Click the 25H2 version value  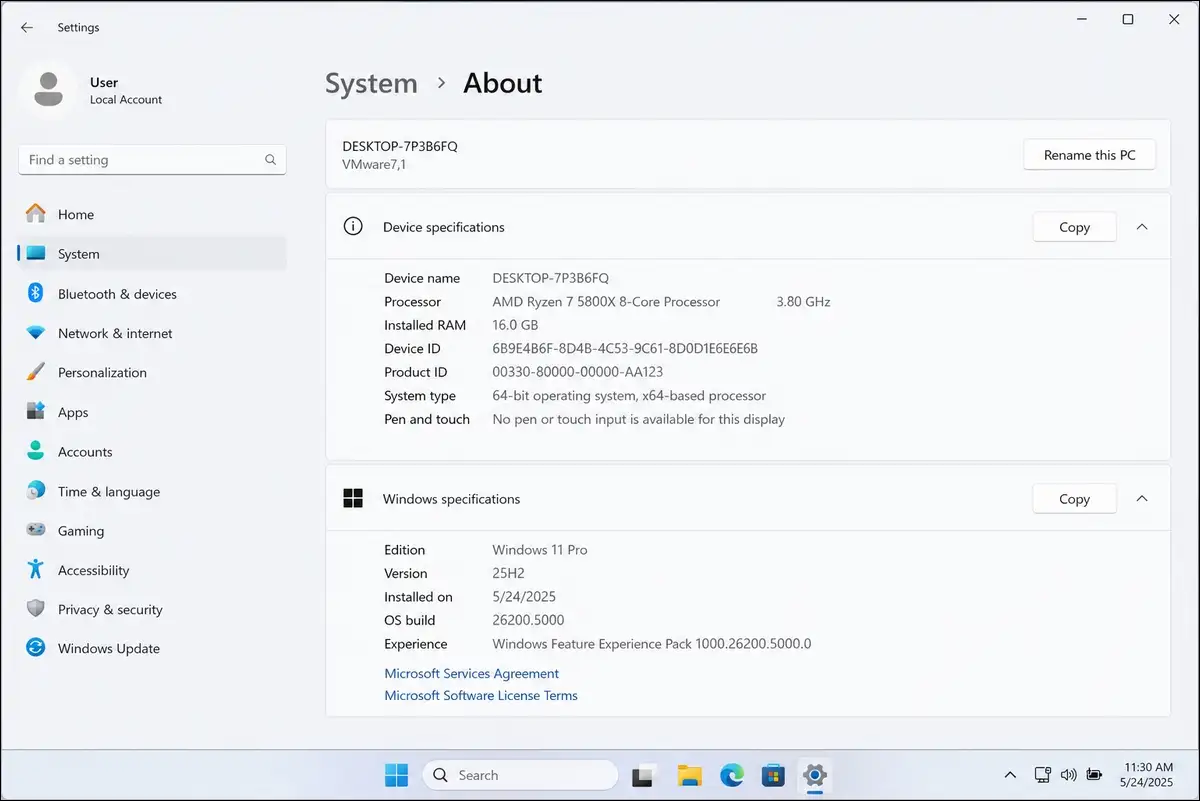(509, 573)
